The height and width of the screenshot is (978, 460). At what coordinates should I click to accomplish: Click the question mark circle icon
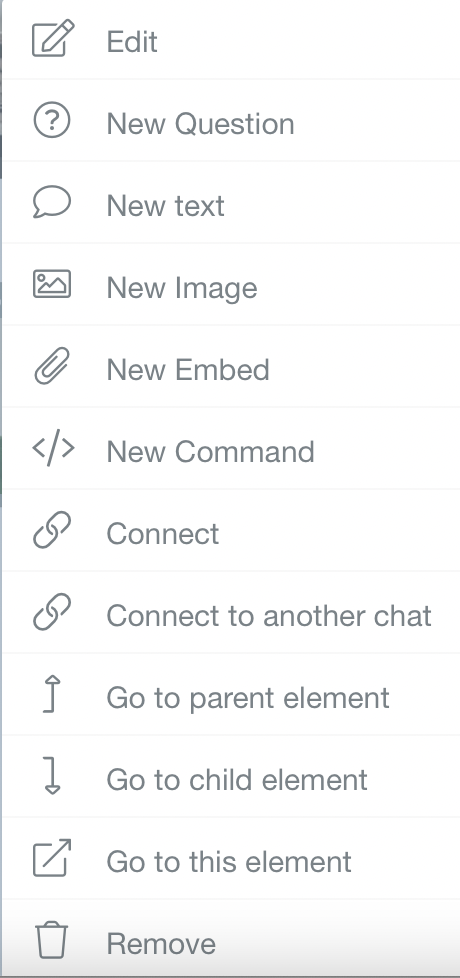coord(52,120)
